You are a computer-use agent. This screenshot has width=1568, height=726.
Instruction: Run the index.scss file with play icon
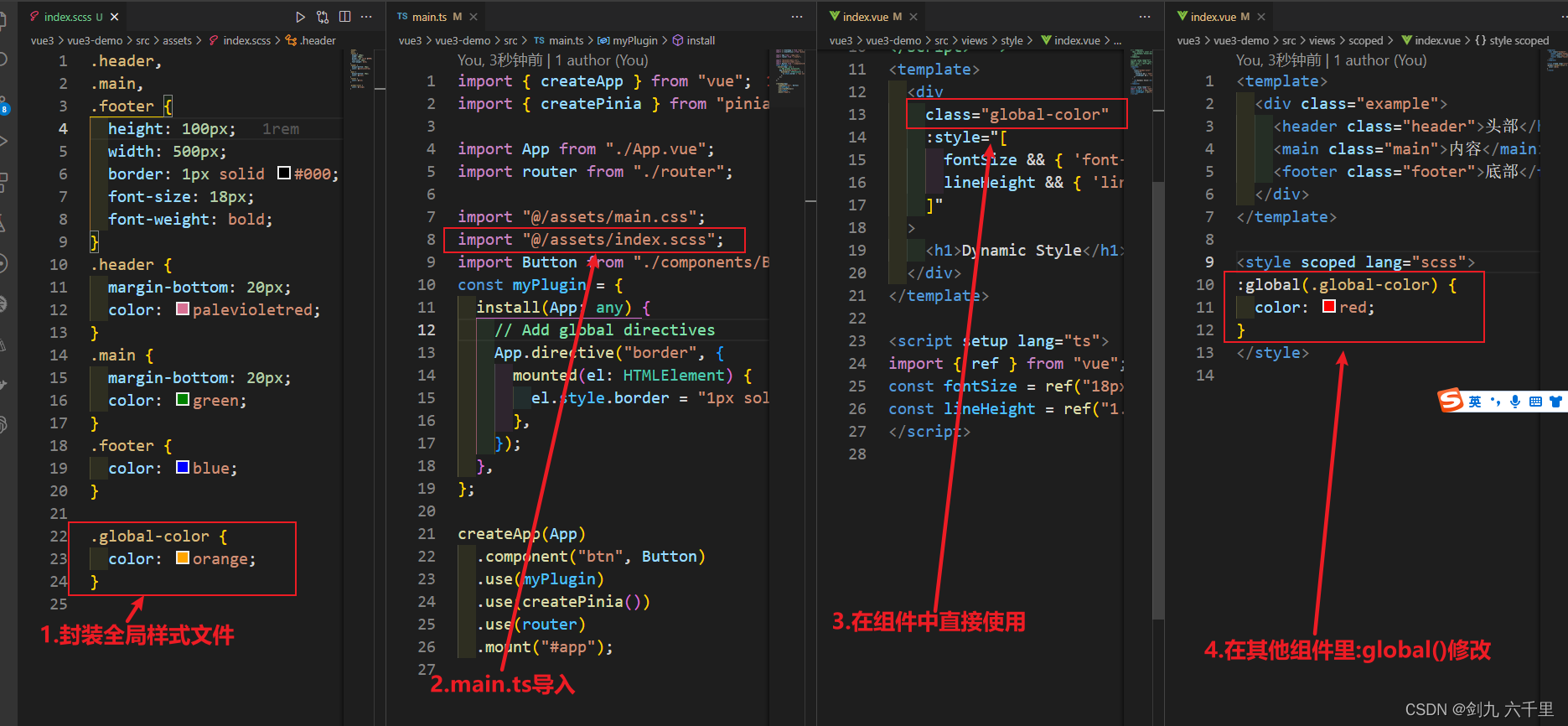[301, 17]
